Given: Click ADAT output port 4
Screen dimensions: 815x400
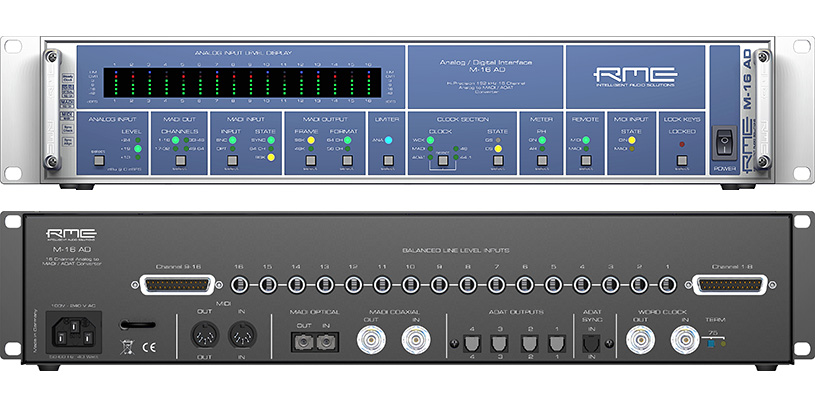Looking at the screenshot, I should tap(472, 343).
